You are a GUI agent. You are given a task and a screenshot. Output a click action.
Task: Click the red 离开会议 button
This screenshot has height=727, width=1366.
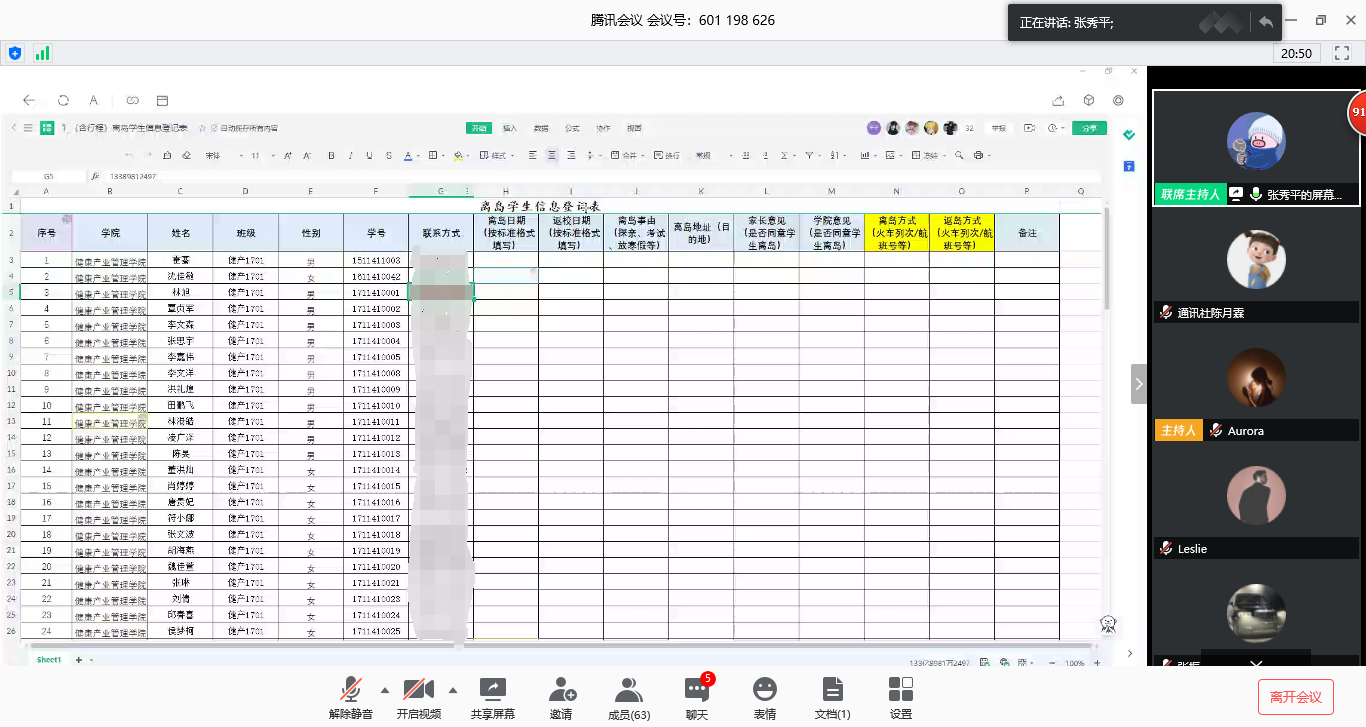(x=1295, y=697)
